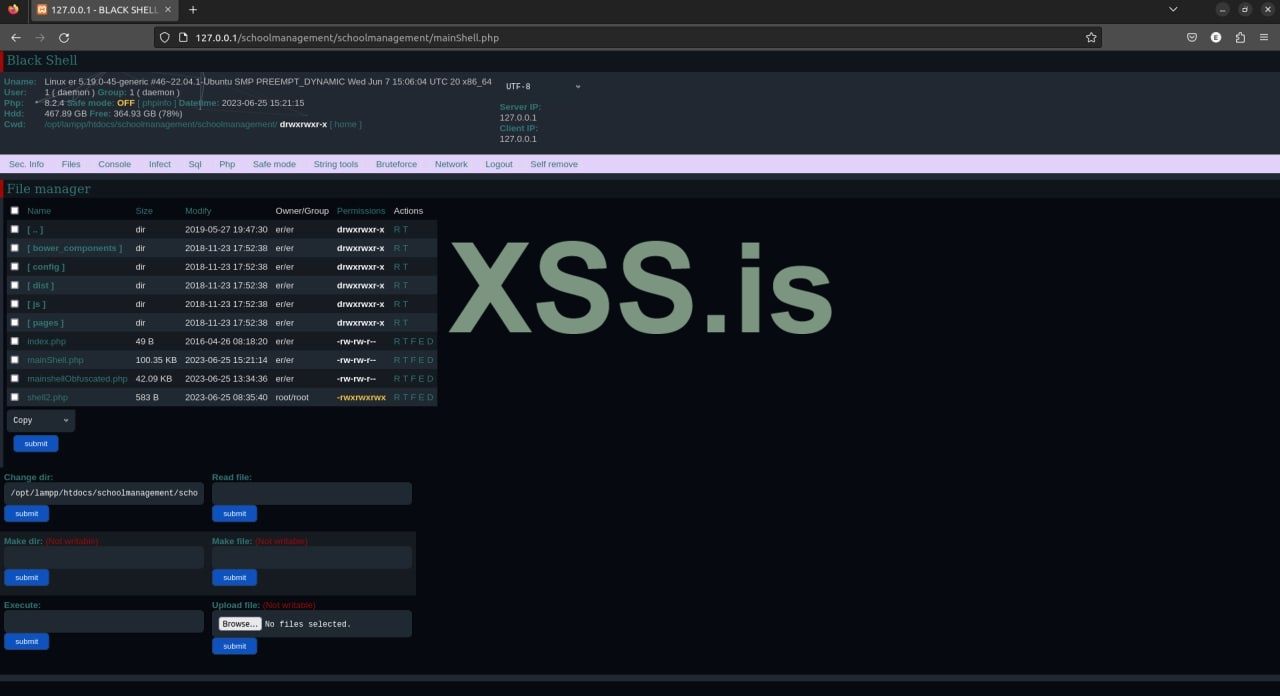The width and height of the screenshot is (1280, 696).
Task: Click the D action for index.php
Action: pos(431,341)
